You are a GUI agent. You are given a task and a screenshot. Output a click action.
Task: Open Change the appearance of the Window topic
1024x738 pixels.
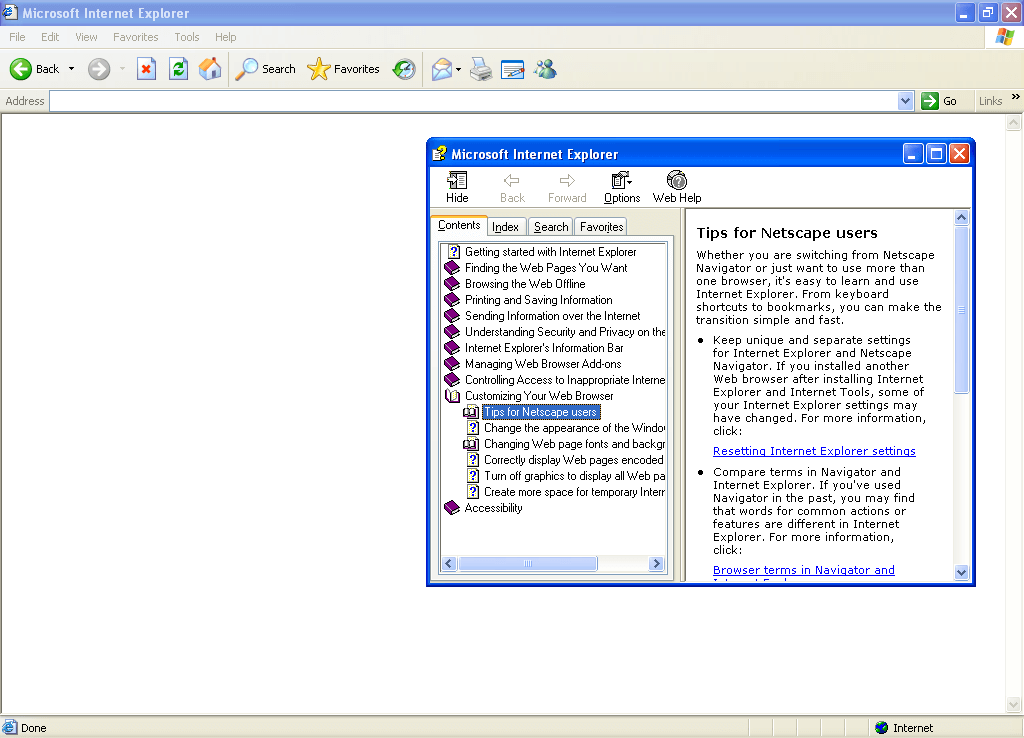point(574,428)
